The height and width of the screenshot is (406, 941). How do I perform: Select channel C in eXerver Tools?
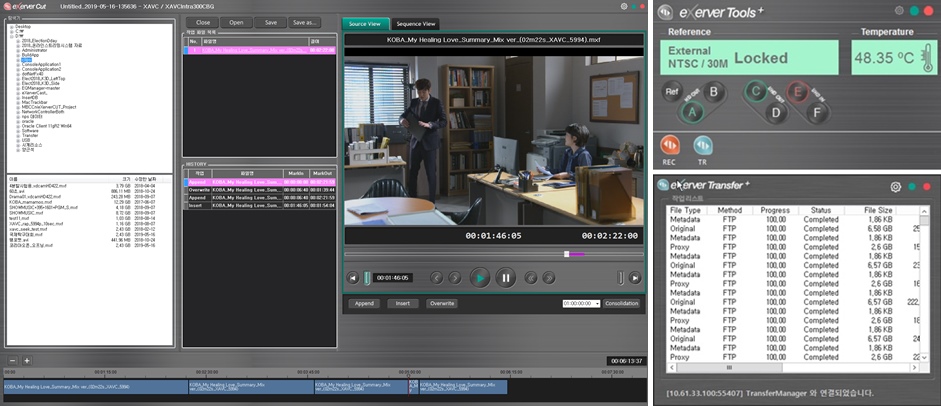tap(755, 92)
